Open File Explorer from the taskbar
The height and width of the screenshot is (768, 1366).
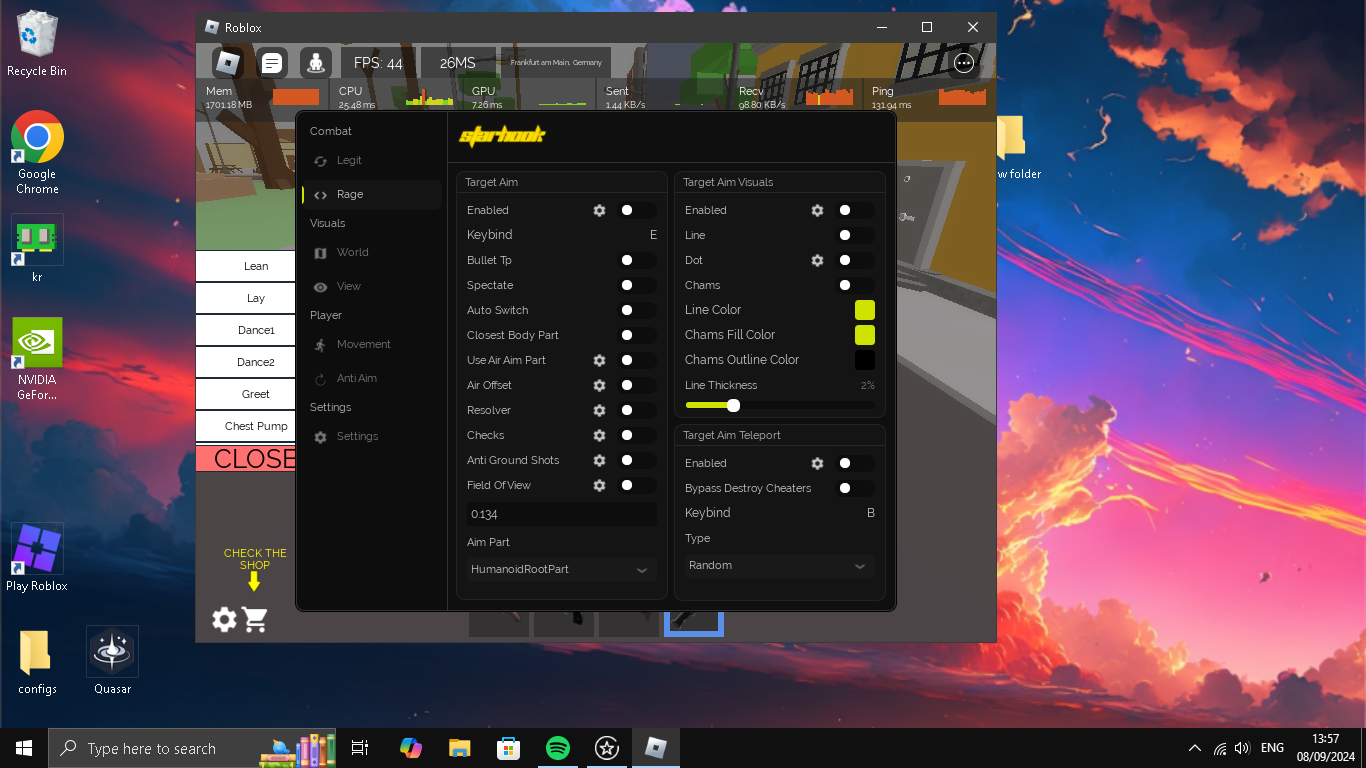[x=460, y=748]
